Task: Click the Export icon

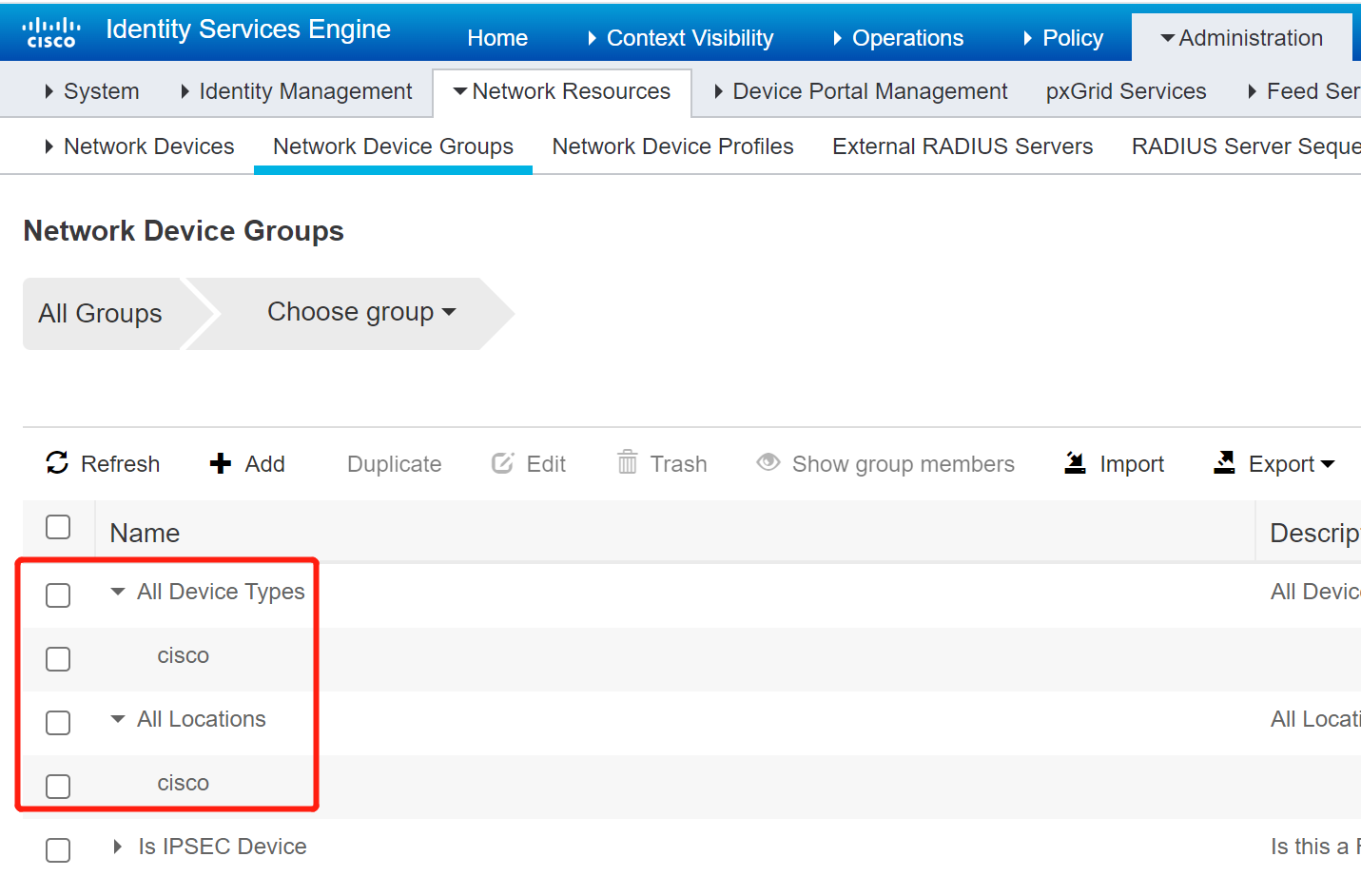Action: click(1225, 462)
